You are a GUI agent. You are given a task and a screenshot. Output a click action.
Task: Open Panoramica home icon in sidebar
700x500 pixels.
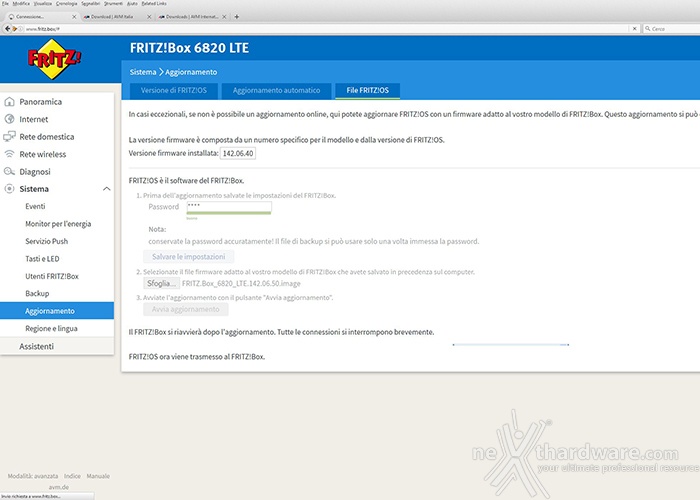(9, 102)
